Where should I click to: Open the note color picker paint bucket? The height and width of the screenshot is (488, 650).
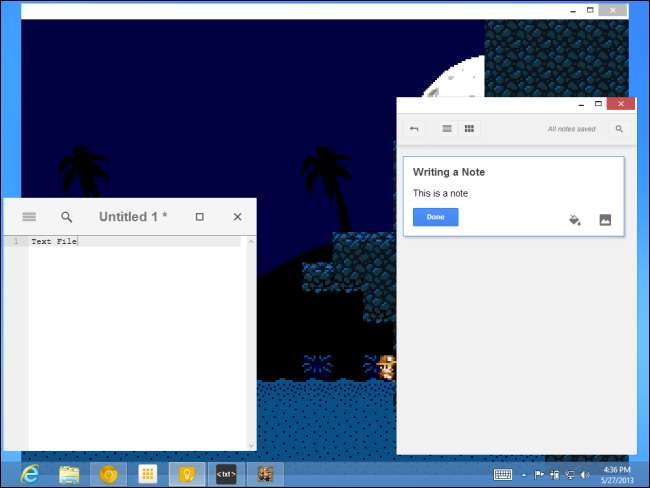pyautogui.click(x=575, y=219)
